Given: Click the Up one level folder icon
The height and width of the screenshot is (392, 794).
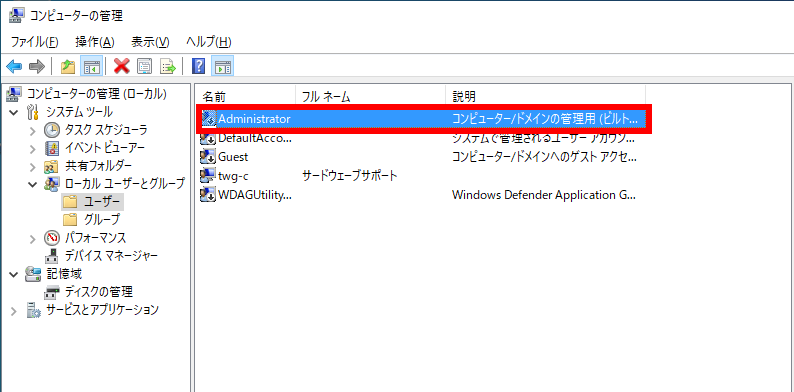Looking at the screenshot, I should click(68, 66).
